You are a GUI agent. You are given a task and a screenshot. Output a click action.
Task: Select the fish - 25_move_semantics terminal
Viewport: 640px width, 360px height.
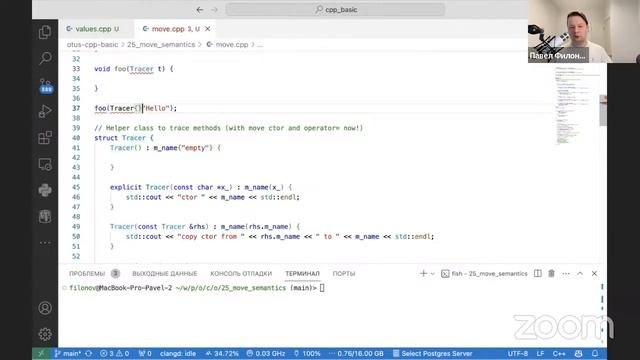tap(484, 273)
